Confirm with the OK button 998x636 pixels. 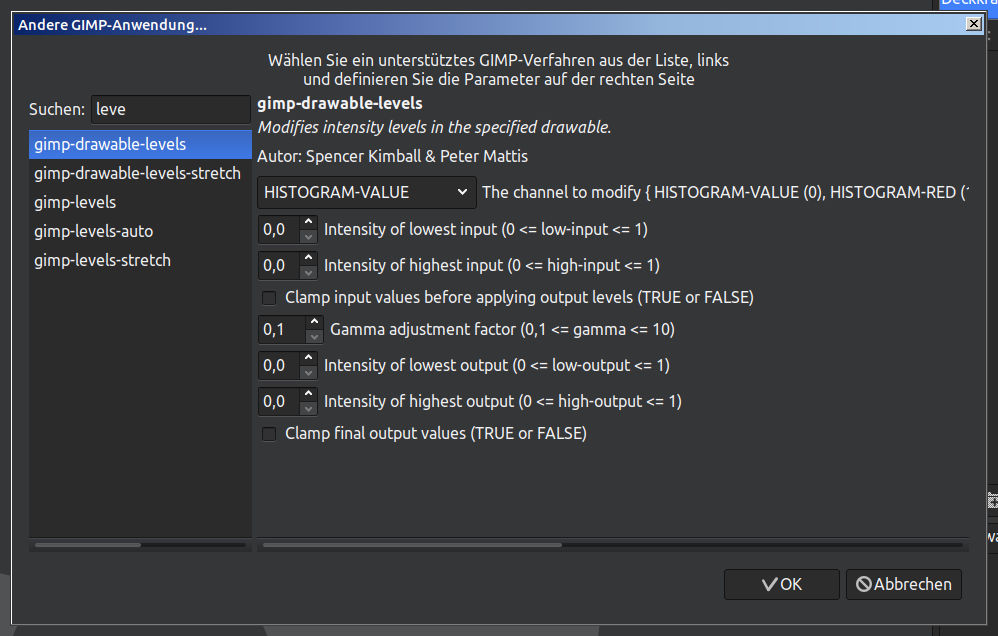(x=782, y=584)
